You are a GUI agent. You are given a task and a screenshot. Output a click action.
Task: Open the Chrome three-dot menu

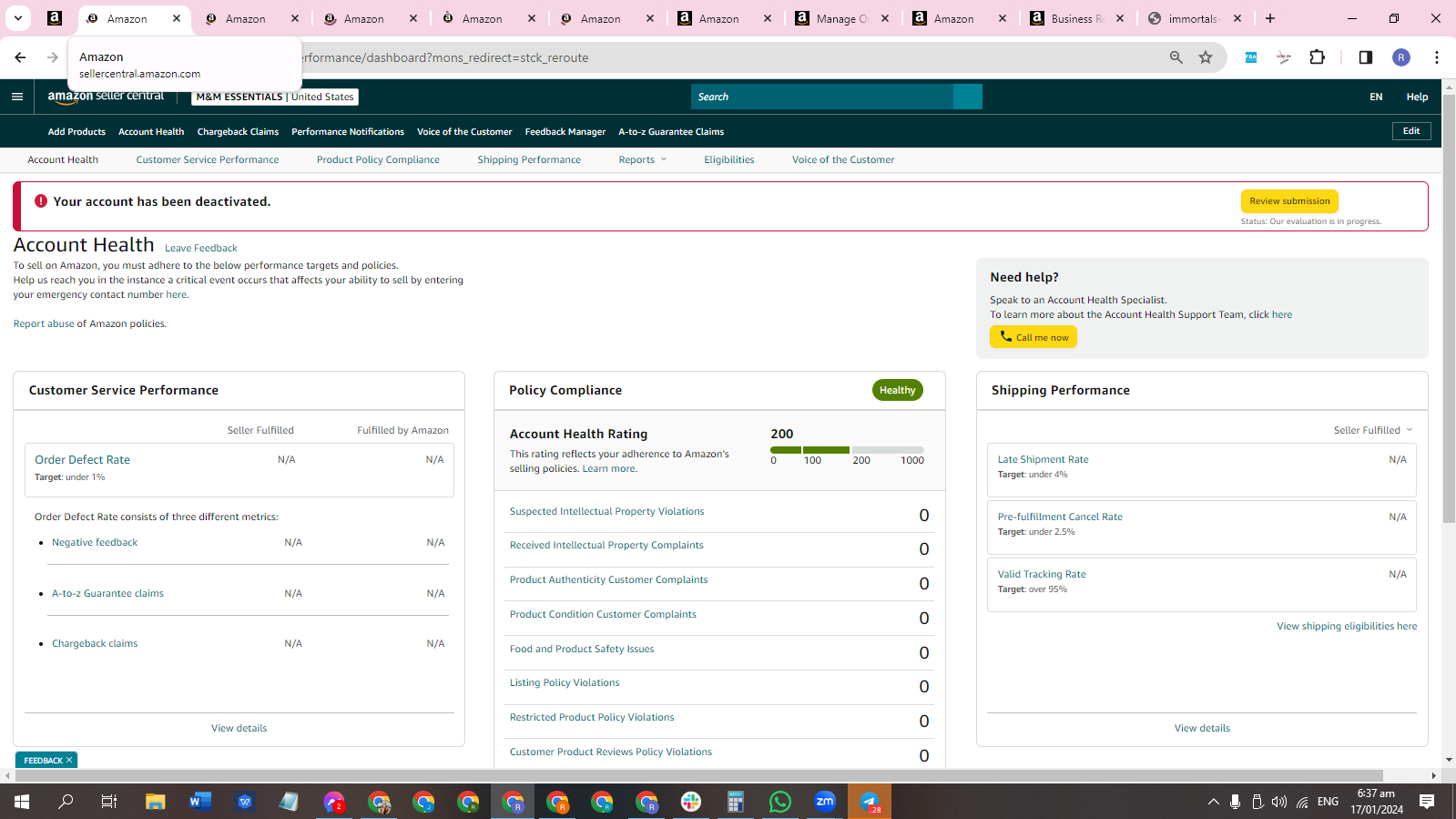pos(1436,57)
